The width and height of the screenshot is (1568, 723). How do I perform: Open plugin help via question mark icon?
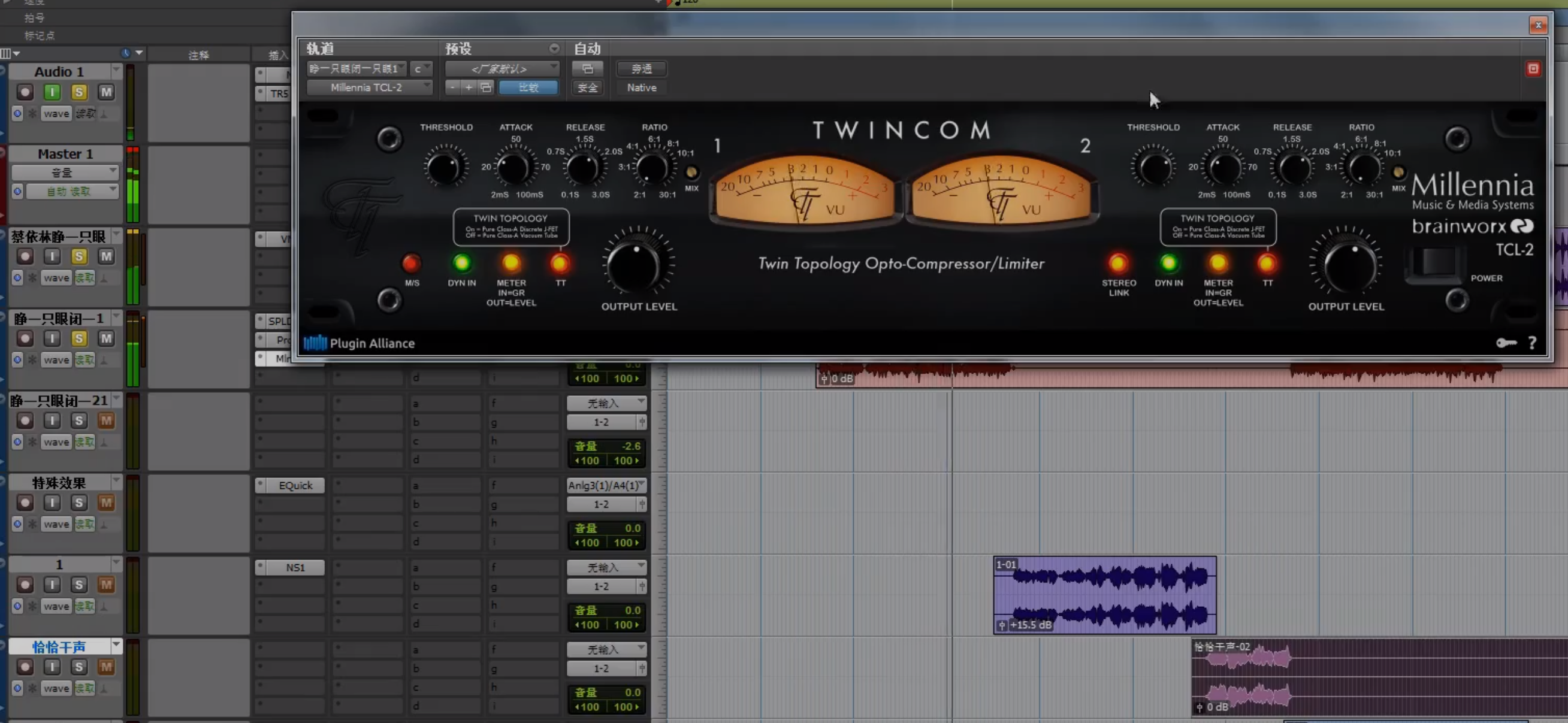point(1533,343)
